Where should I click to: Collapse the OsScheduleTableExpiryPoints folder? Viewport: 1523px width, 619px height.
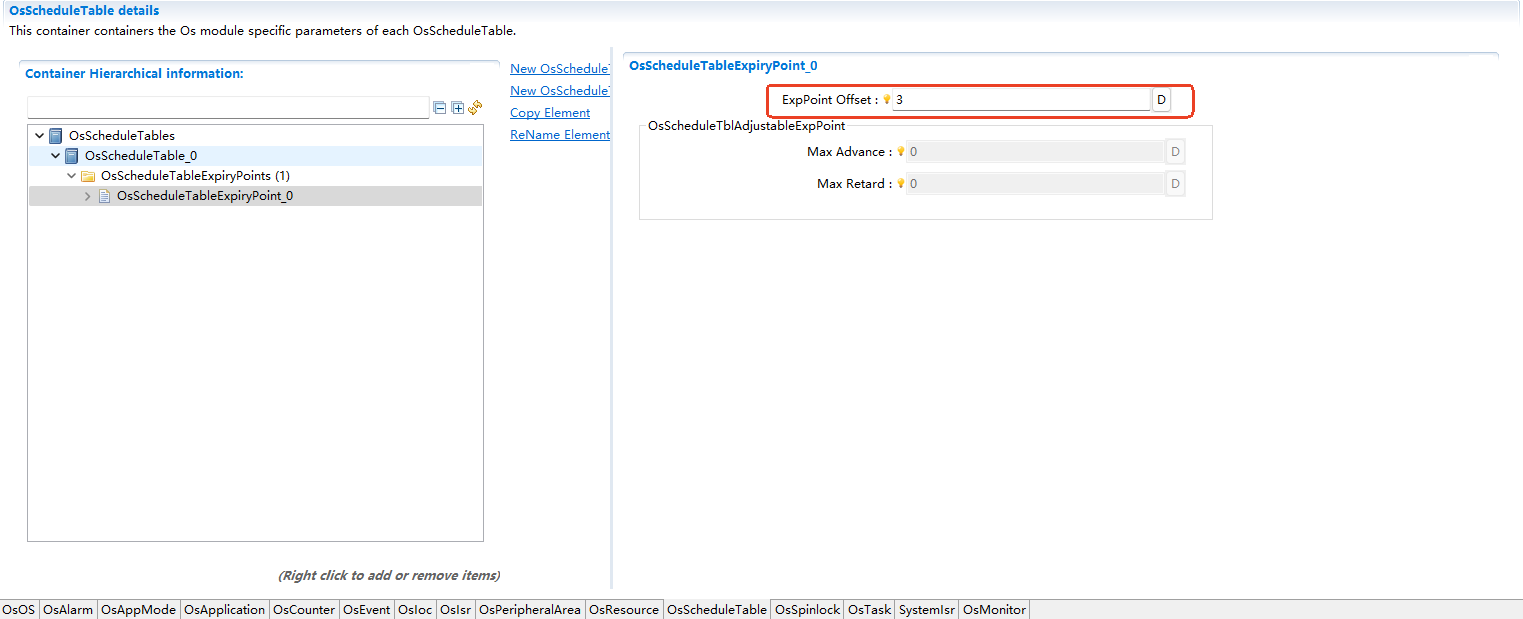coord(71,176)
